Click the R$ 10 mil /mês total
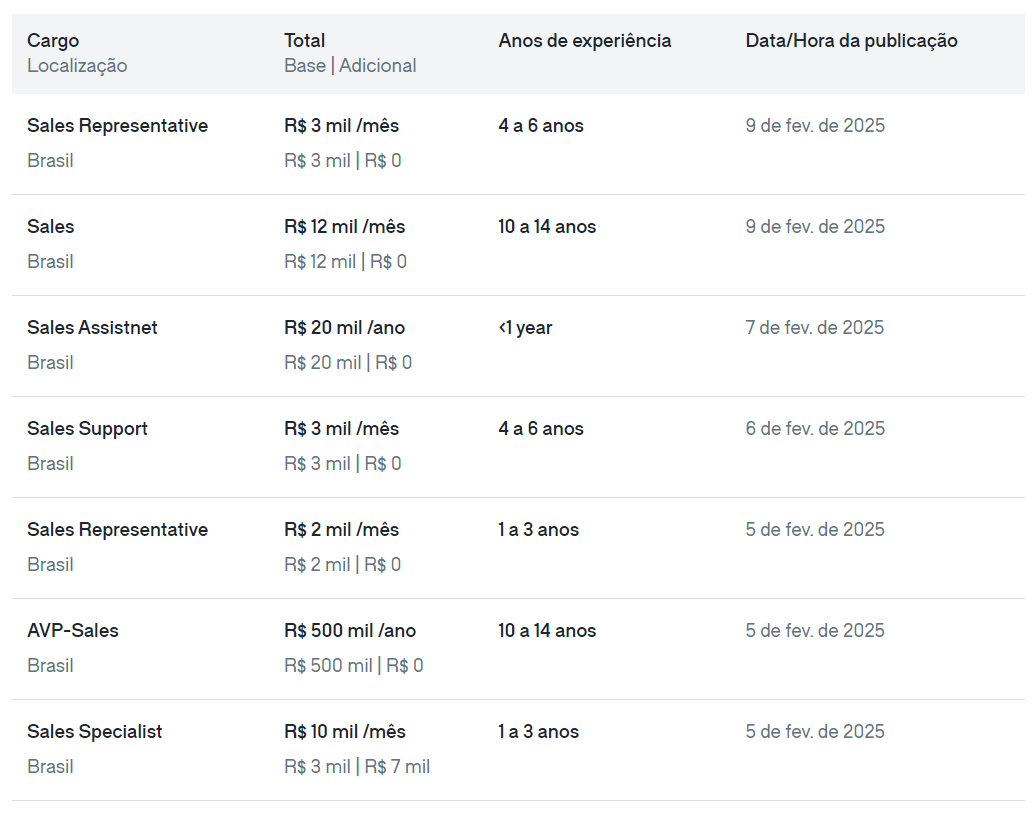The height and width of the screenshot is (829, 1032). click(344, 732)
